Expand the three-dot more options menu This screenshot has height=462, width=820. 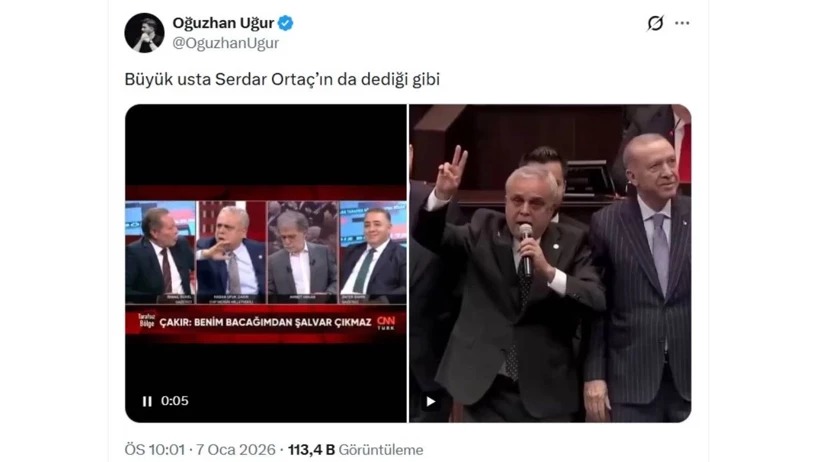(682, 23)
